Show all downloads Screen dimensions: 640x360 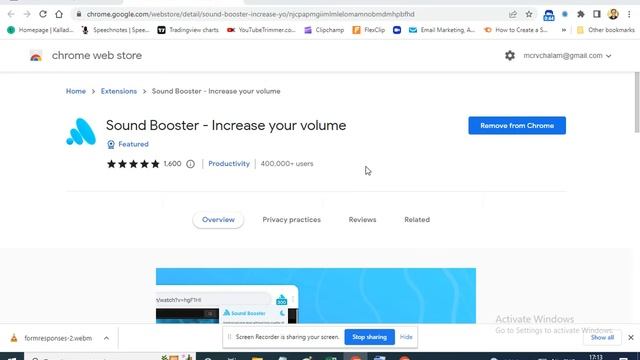pos(602,338)
